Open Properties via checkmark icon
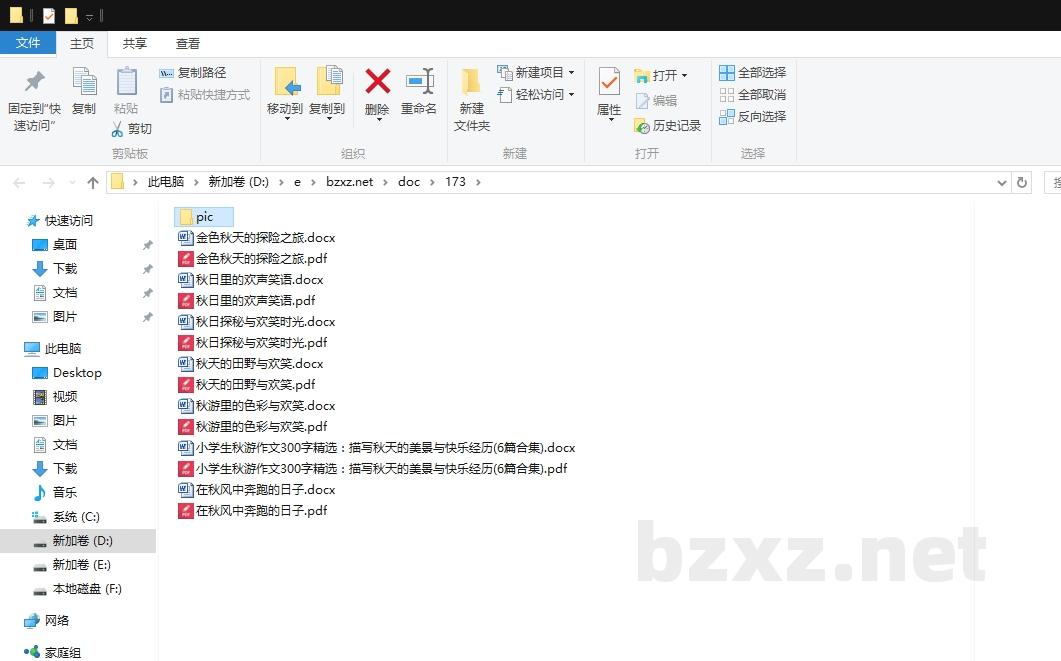 (608, 82)
